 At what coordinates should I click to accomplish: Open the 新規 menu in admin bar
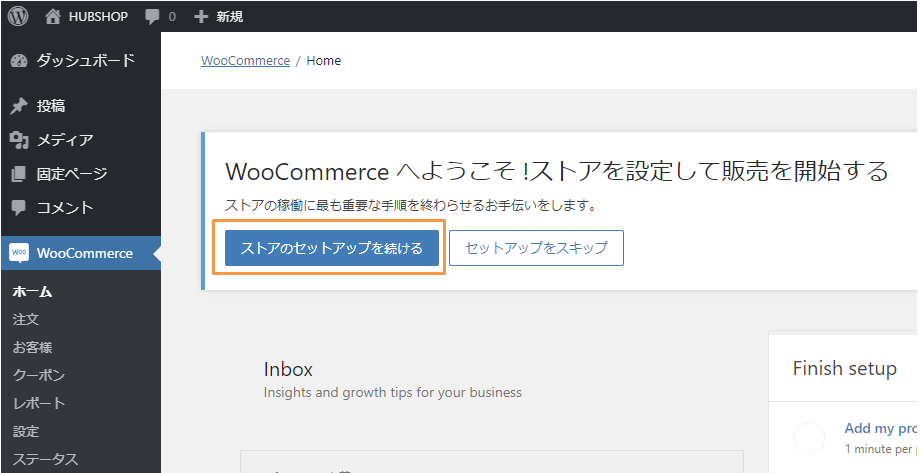click(x=229, y=16)
